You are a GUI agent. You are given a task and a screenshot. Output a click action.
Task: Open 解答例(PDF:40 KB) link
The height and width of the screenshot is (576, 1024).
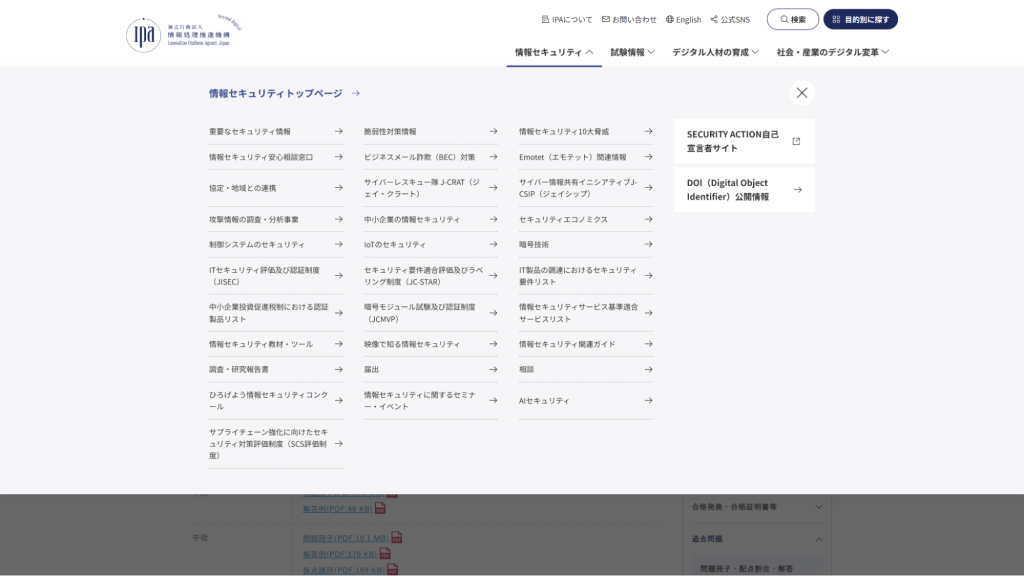338,509
